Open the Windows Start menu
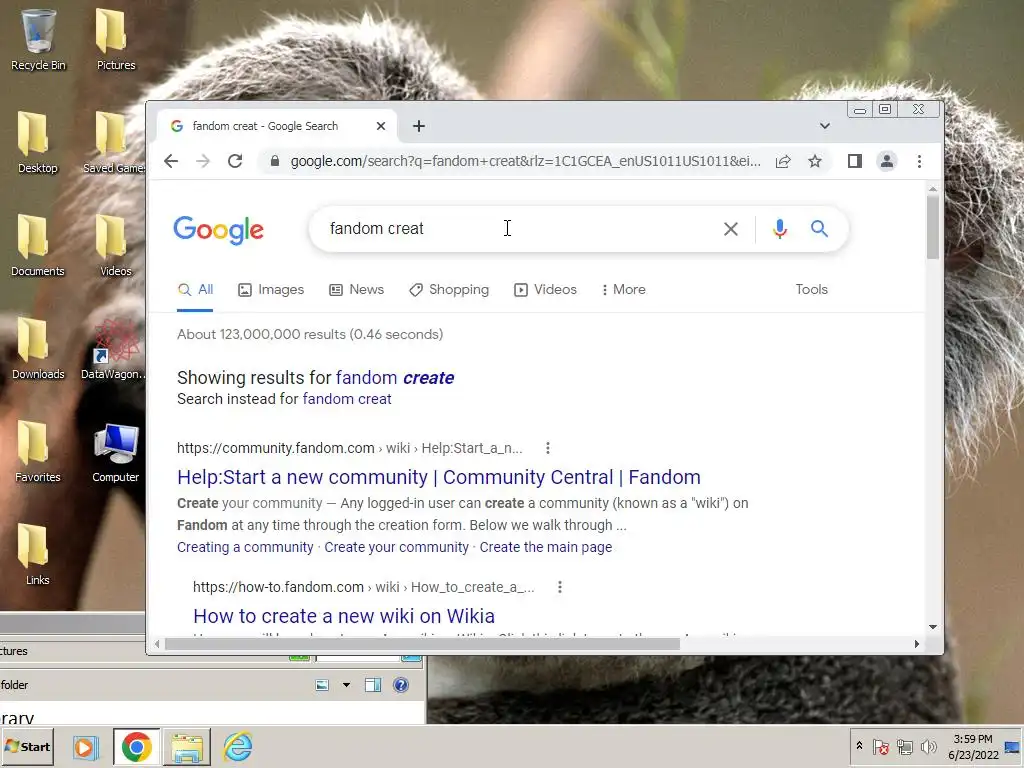This screenshot has width=1024, height=768. (x=27, y=746)
